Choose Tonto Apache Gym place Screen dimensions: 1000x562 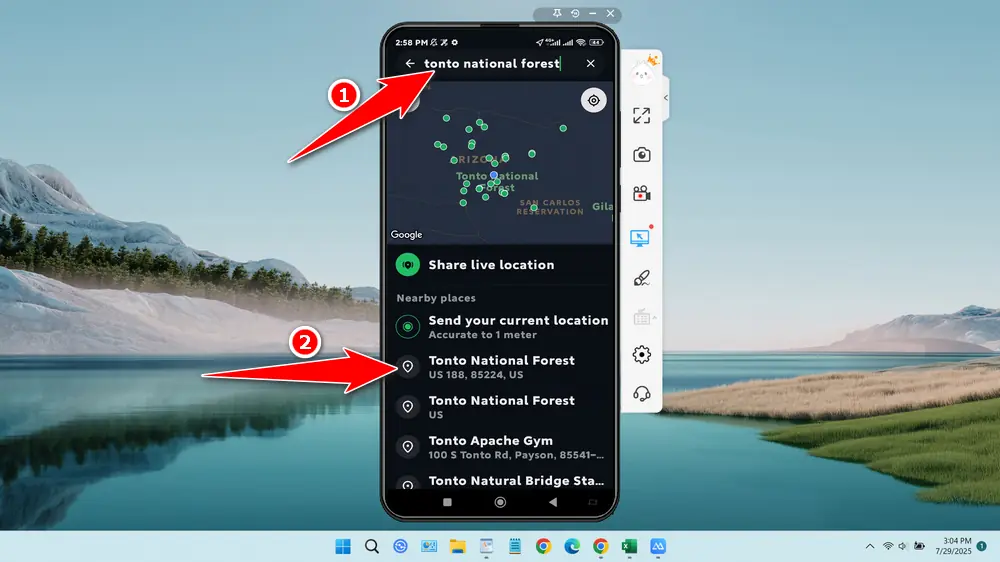(x=500, y=447)
